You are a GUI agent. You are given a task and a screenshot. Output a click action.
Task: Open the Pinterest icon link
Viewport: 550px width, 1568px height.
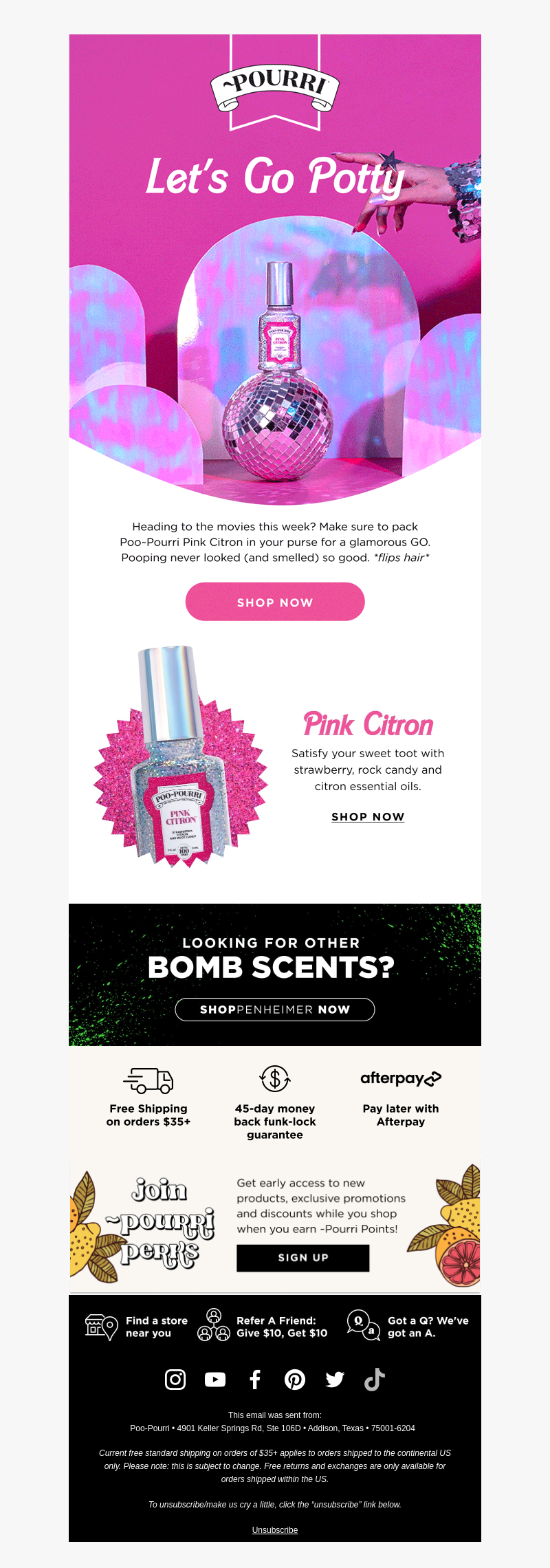pos(295,1380)
